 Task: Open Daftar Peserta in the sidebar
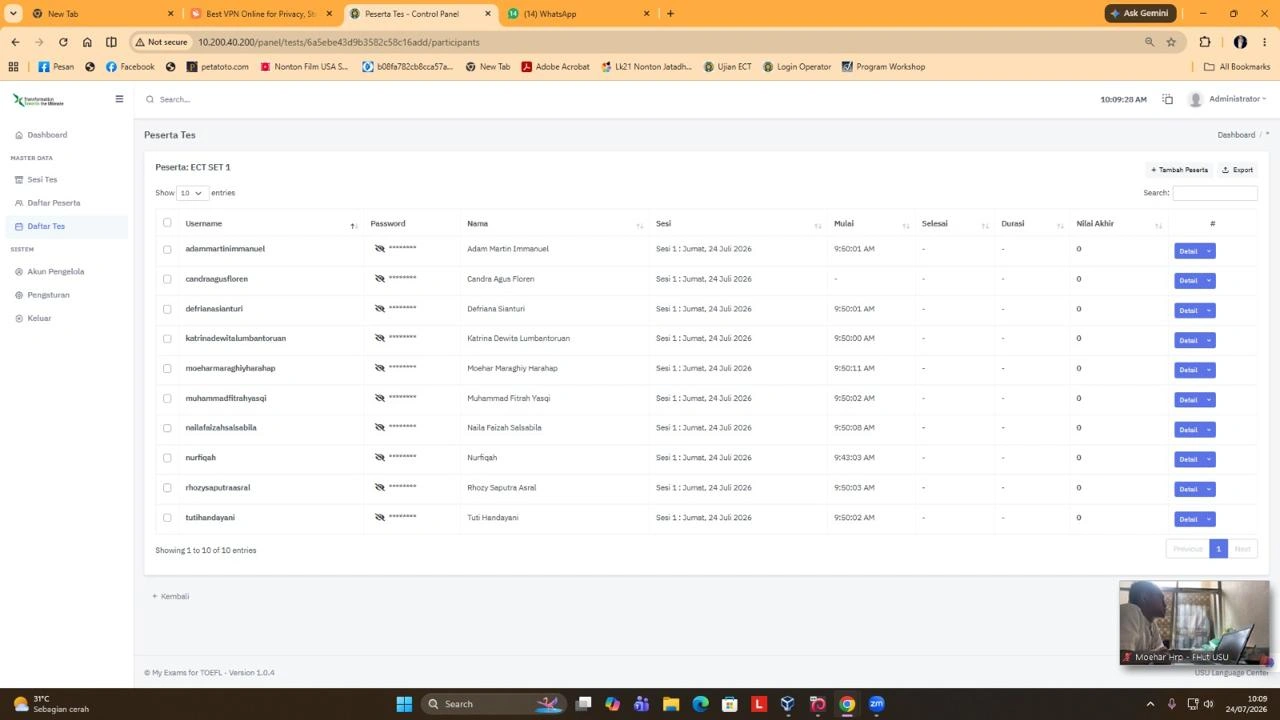click(x=54, y=203)
